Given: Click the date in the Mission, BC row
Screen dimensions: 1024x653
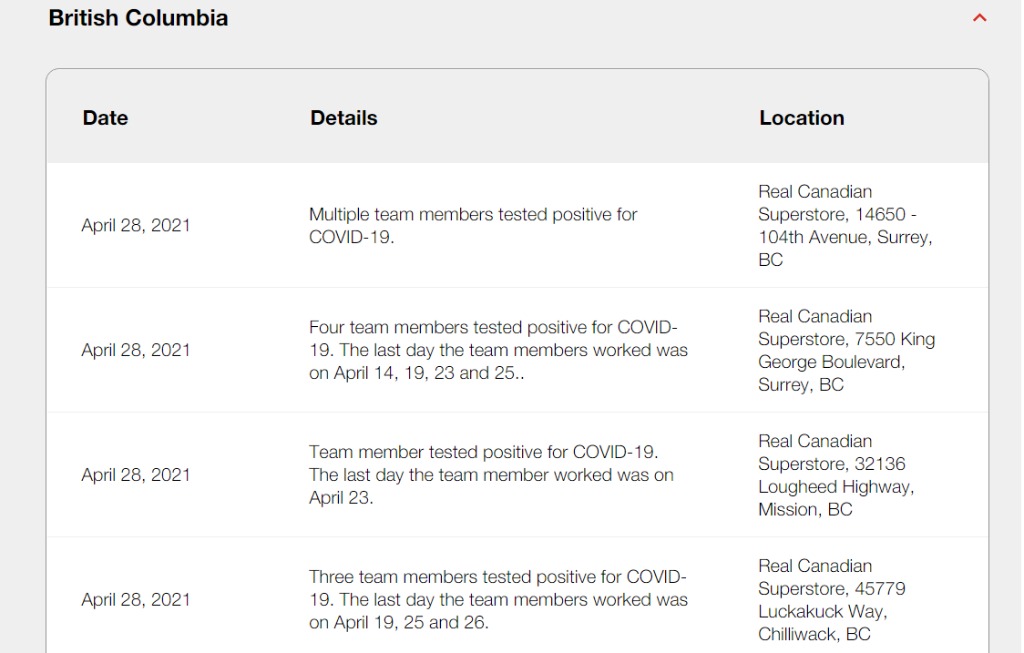Looking at the screenshot, I should [x=136, y=475].
